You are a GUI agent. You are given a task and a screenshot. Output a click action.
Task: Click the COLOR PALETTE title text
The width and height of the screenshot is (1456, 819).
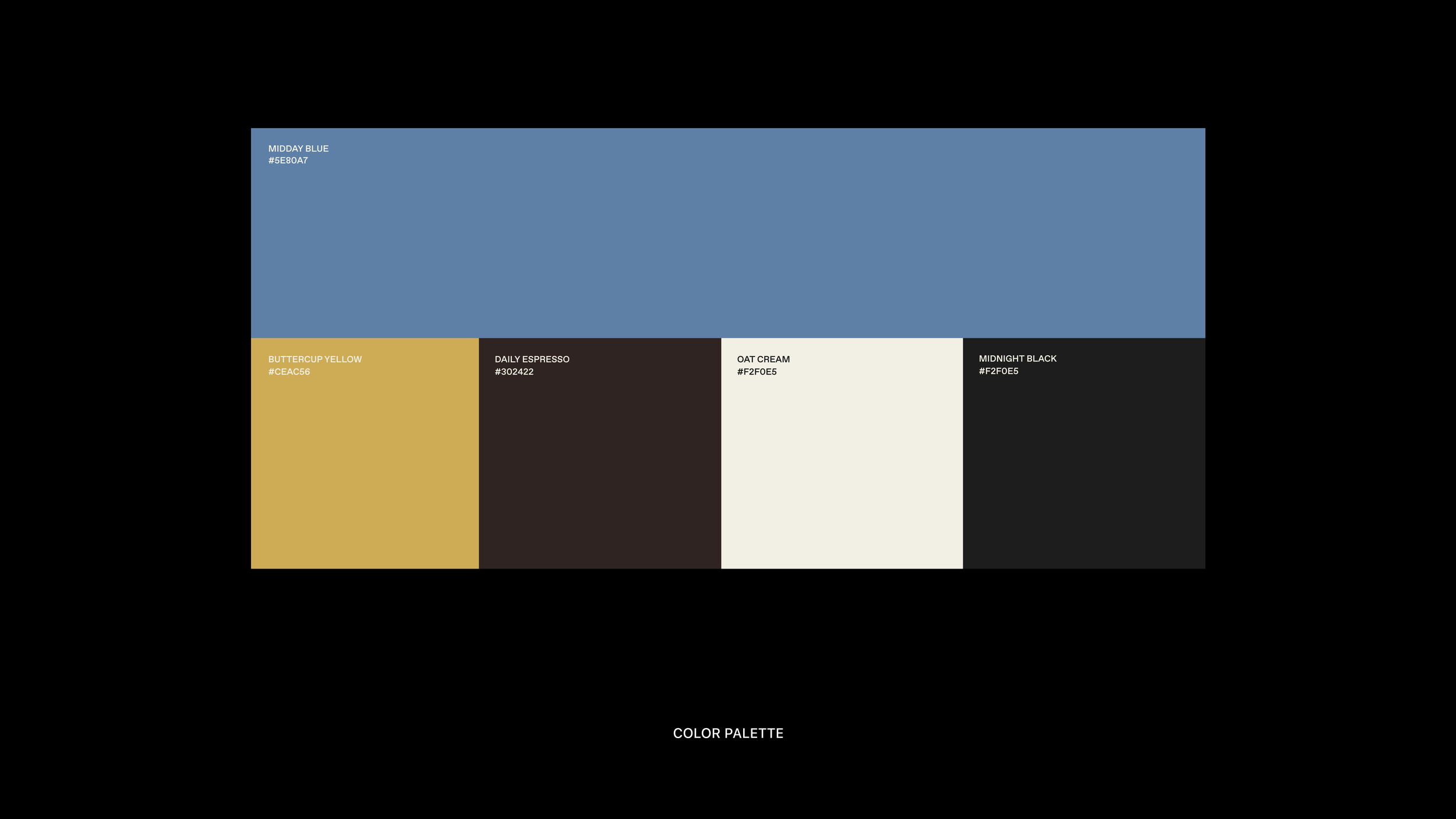click(x=728, y=733)
